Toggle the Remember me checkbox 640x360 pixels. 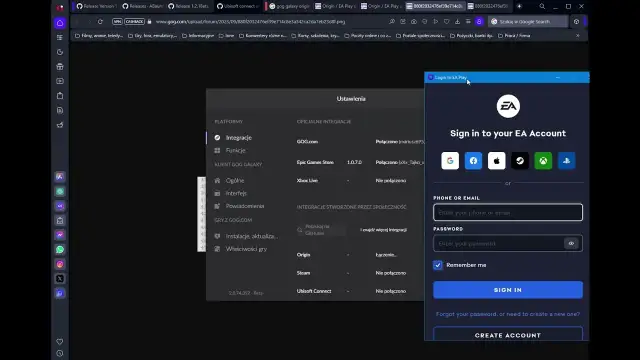pos(438,265)
